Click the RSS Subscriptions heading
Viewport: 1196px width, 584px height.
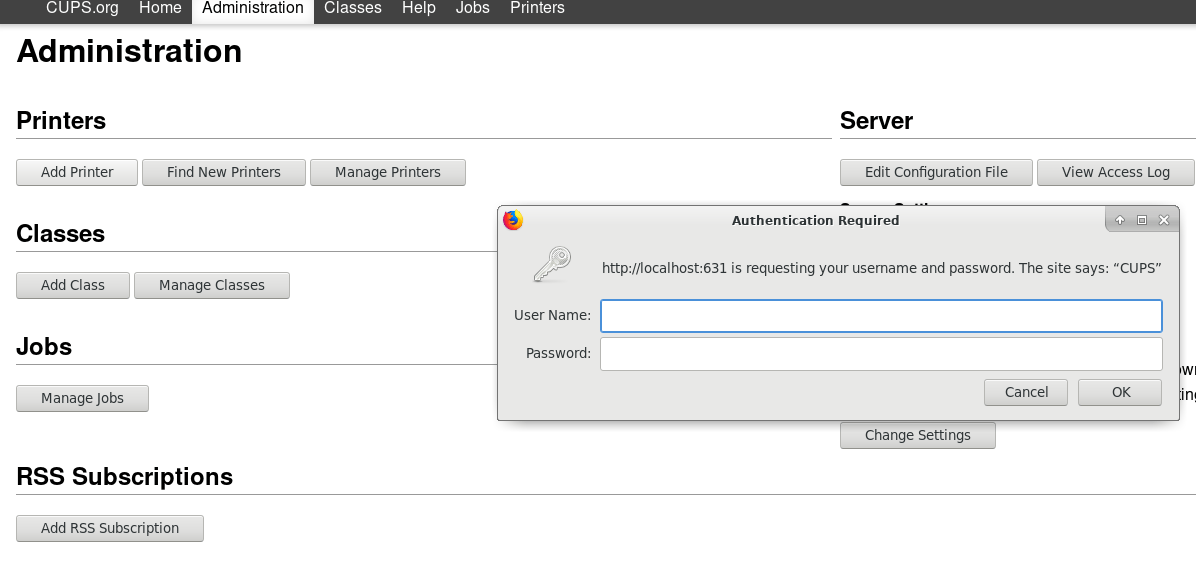point(124,477)
